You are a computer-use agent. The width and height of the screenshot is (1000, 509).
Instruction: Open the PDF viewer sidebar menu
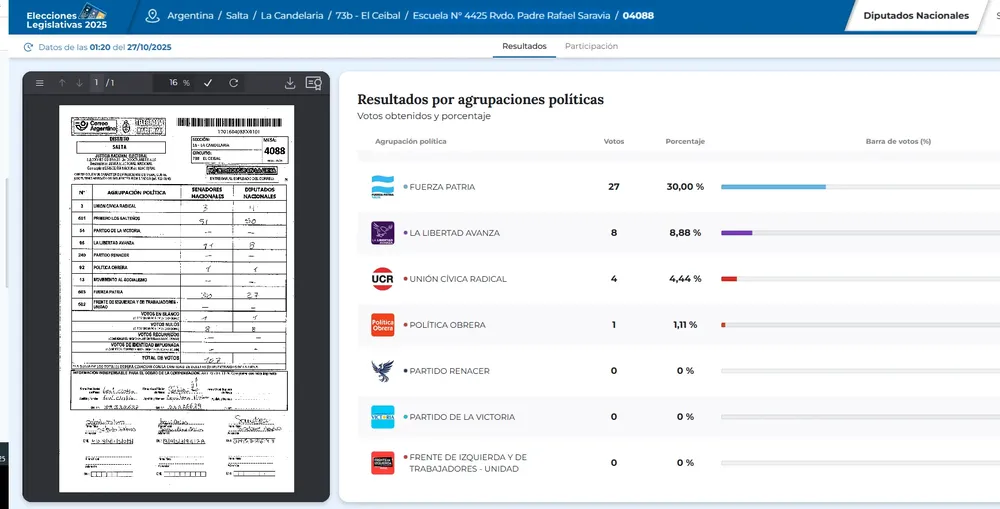click(x=40, y=83)
